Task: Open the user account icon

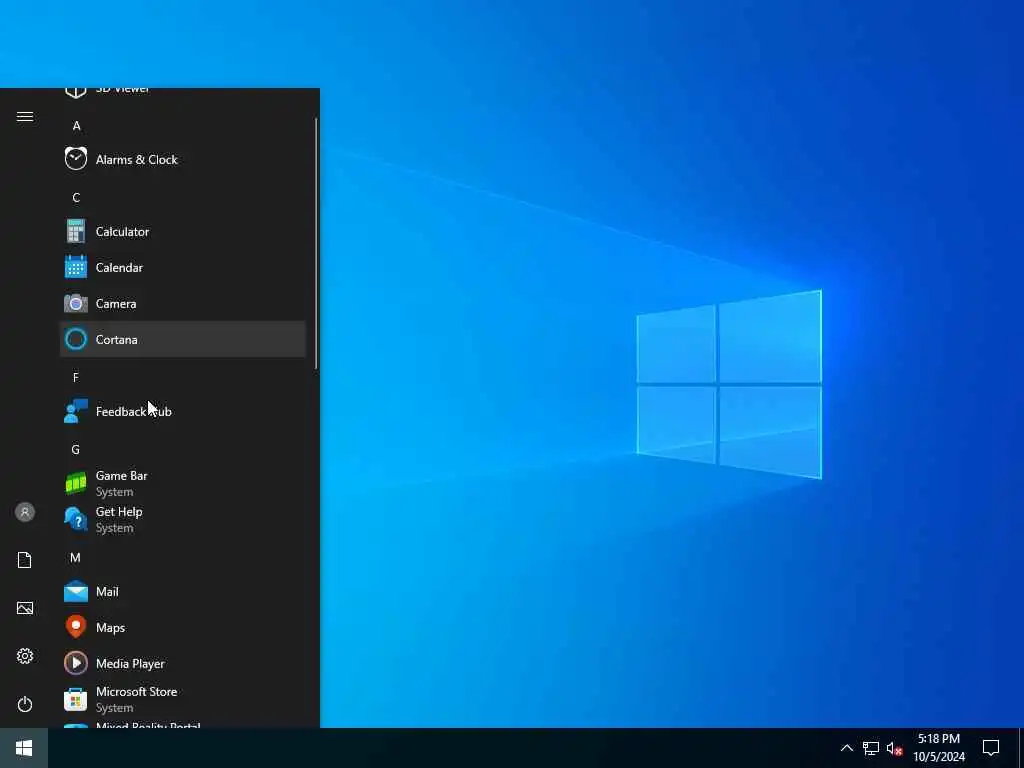Action: [25, 512]
